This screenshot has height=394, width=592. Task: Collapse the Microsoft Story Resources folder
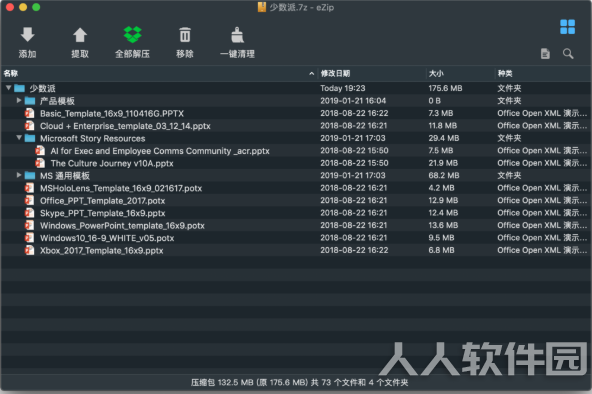click(x=19, y=138)
